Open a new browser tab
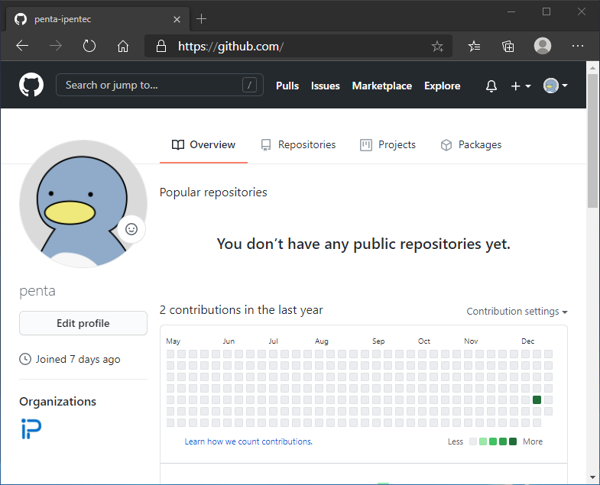 (x=201, y=19)
